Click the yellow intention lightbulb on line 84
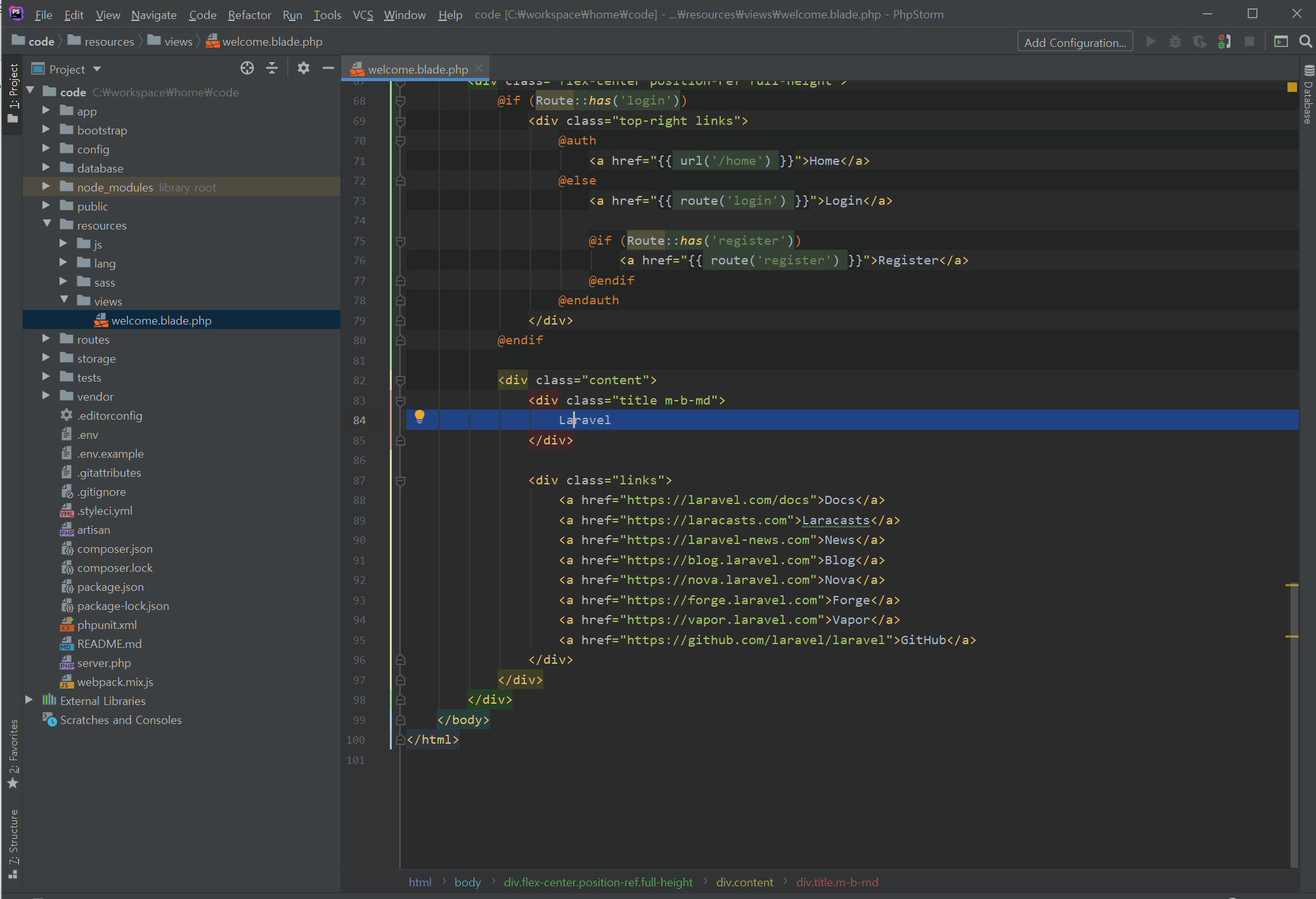This screenshot has width=1316, height=899. coord(419,417)
